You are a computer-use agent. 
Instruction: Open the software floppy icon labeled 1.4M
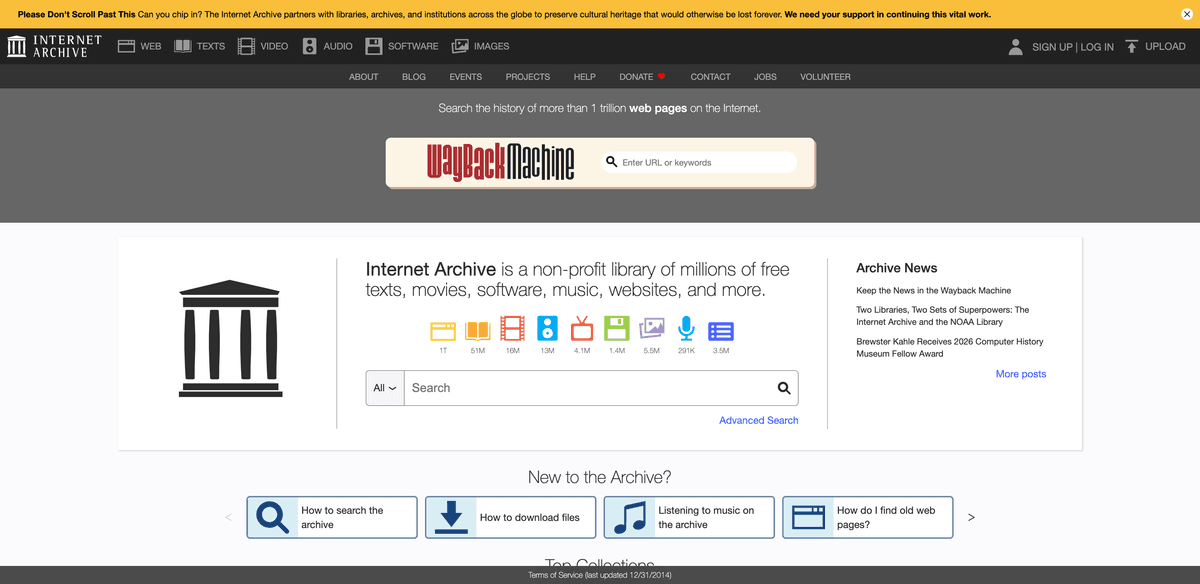(x=617, y=329)
